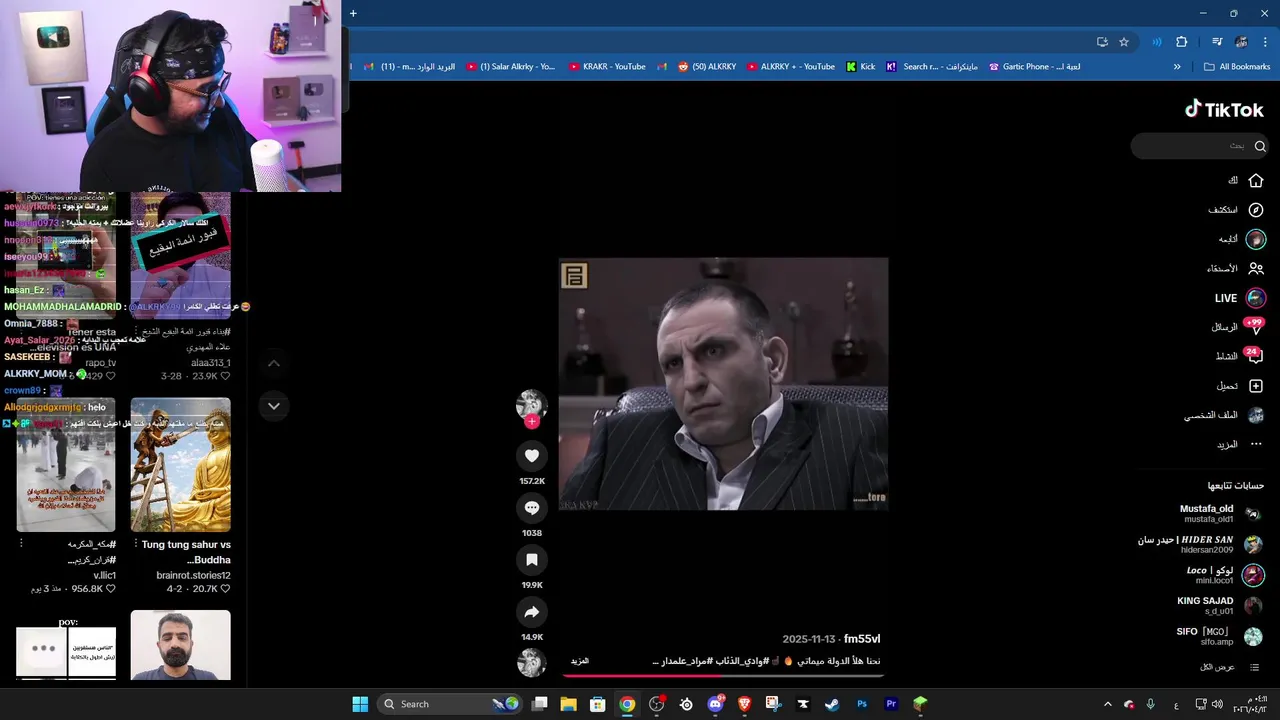Open the profile (الملف الشخصي) menu item

click(1224, 415)
